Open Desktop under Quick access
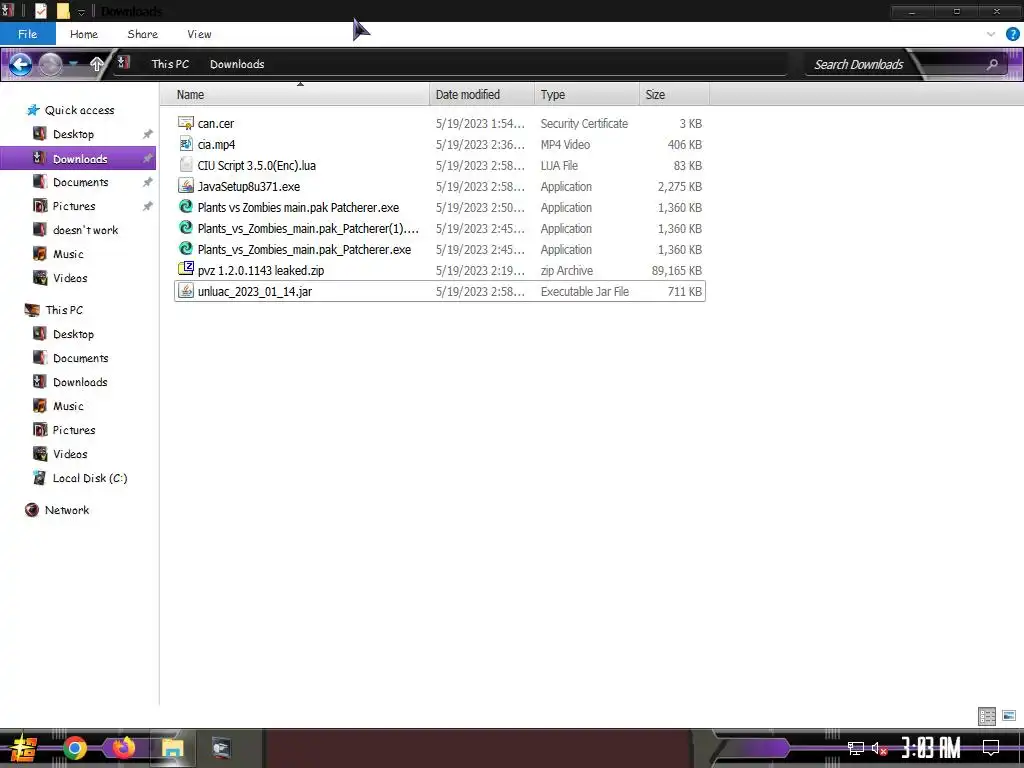The height and width of the screenshot is (768, 1024). (73, 134)
